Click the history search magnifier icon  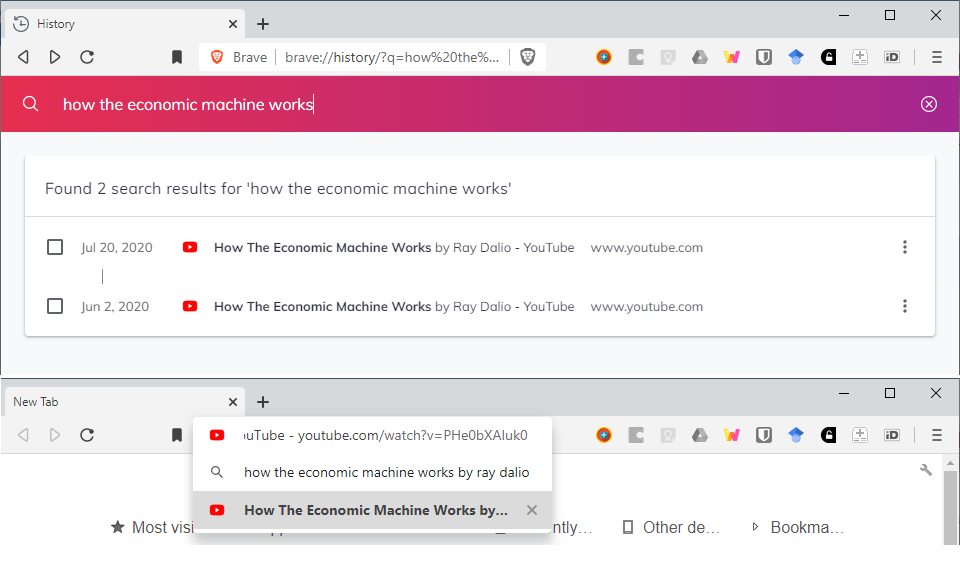30,104
